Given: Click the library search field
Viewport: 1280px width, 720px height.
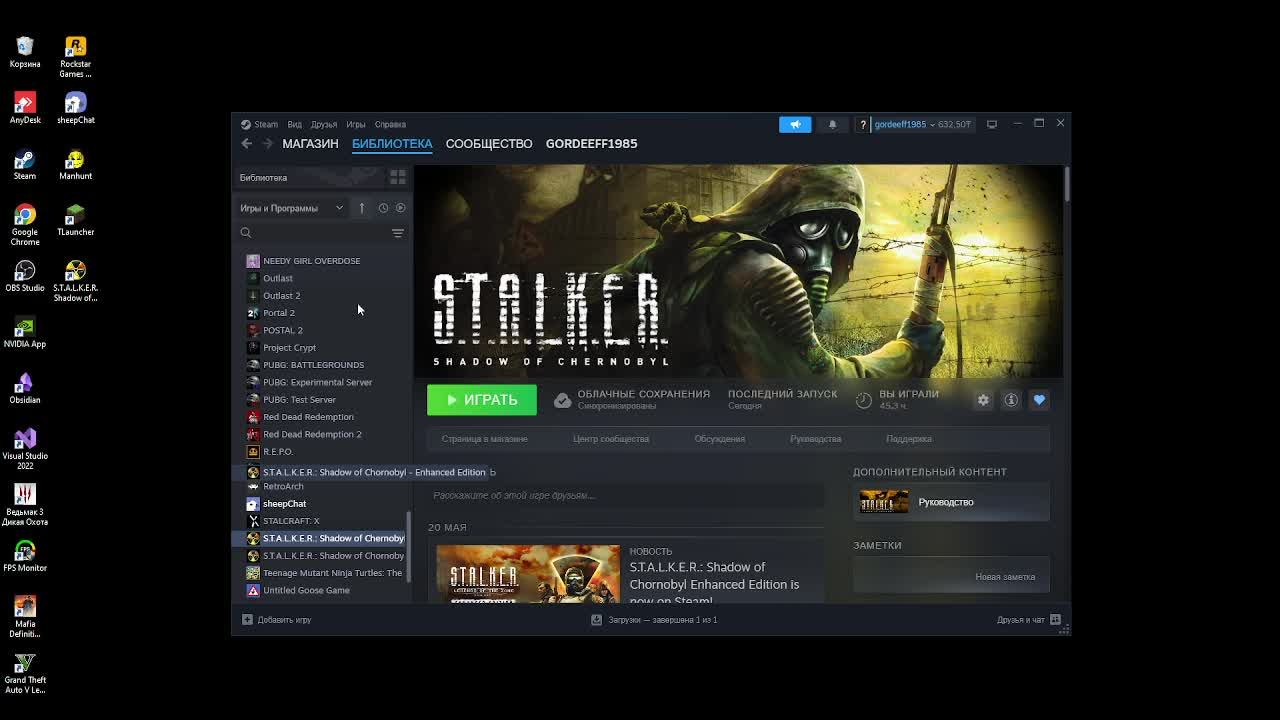Looking at the screenshot, I should 314,233.
